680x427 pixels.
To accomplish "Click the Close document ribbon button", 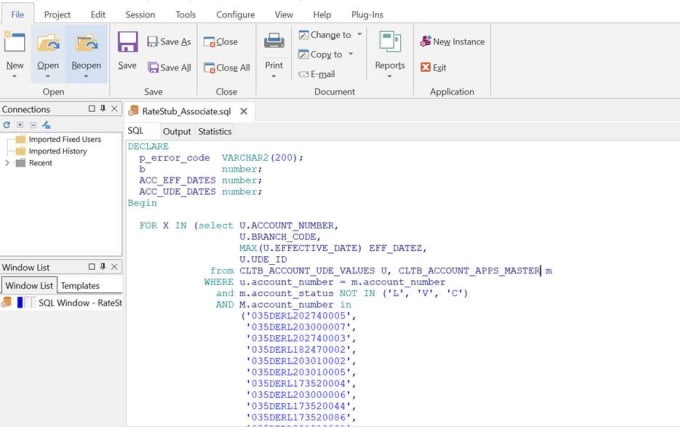I will (221, 42).
